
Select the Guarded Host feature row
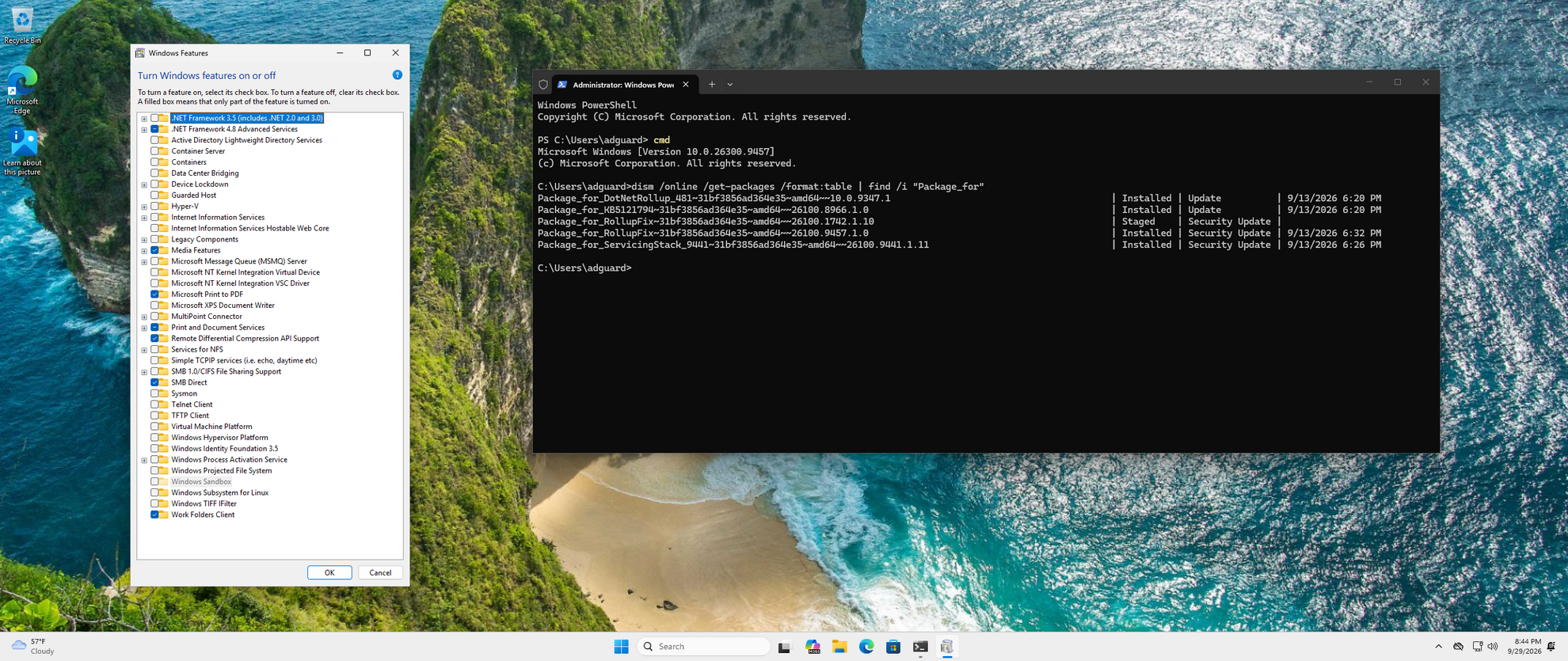pos(194,196)
